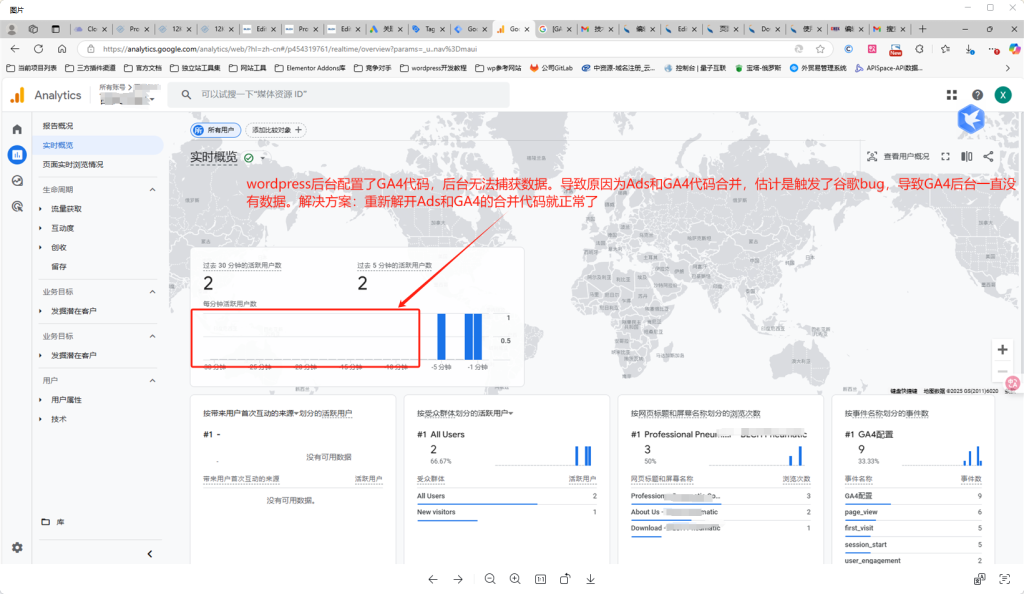Open the Reports icon in the left rail
1024x594 pixels.
click(17, 155)
